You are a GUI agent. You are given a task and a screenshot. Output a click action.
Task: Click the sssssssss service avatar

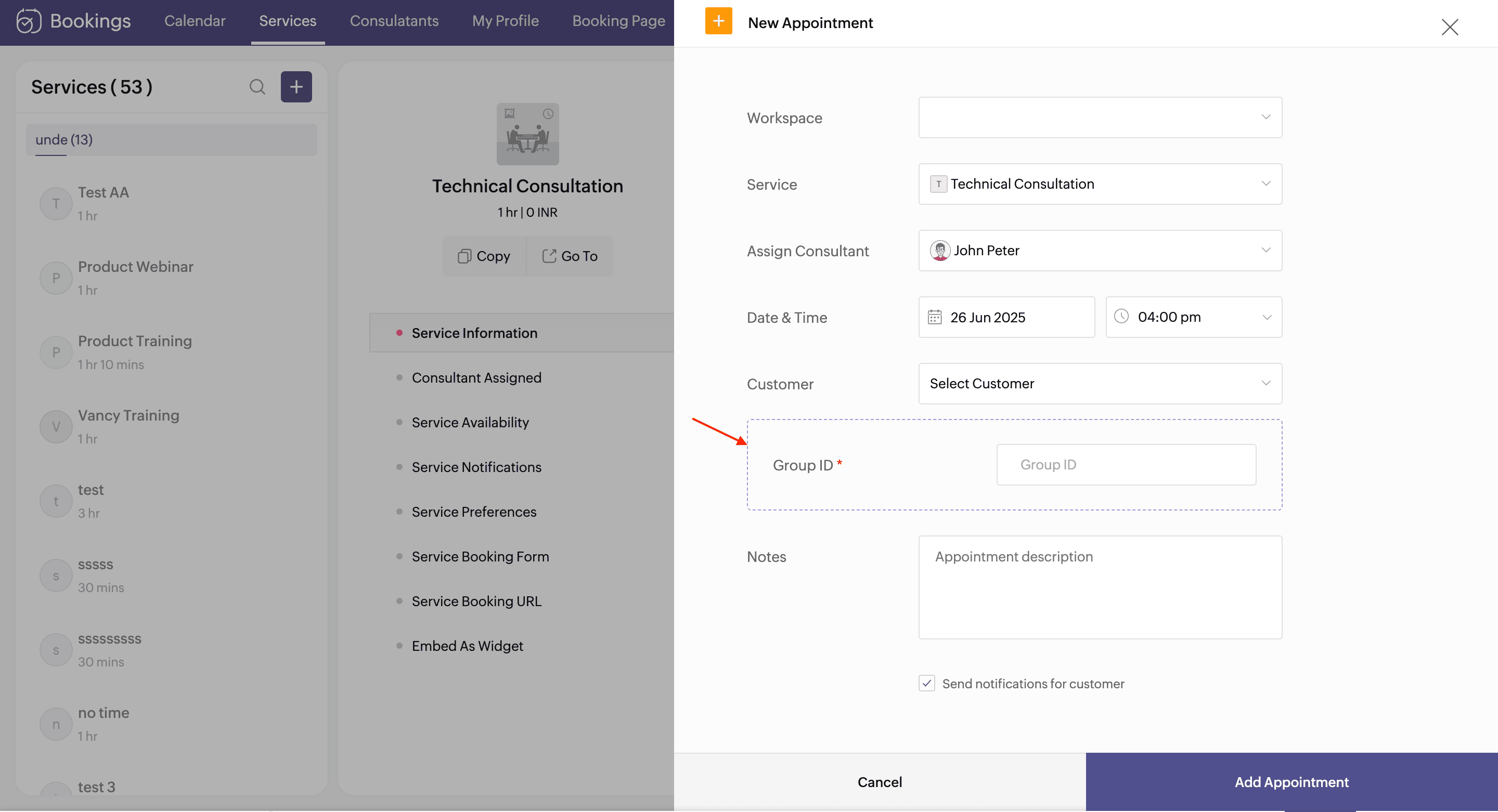[56, 650]
